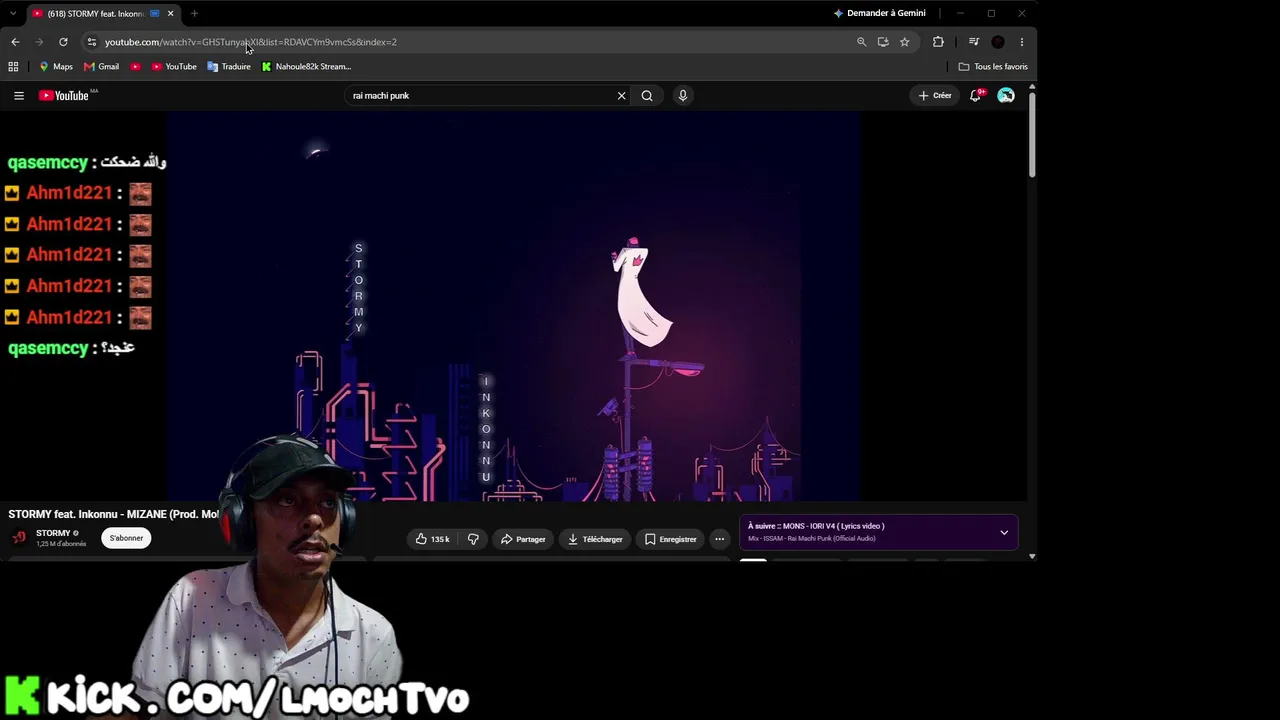Submit search with the magnifier button
This screenshot has width=1280, height=720.
point(647,96)
